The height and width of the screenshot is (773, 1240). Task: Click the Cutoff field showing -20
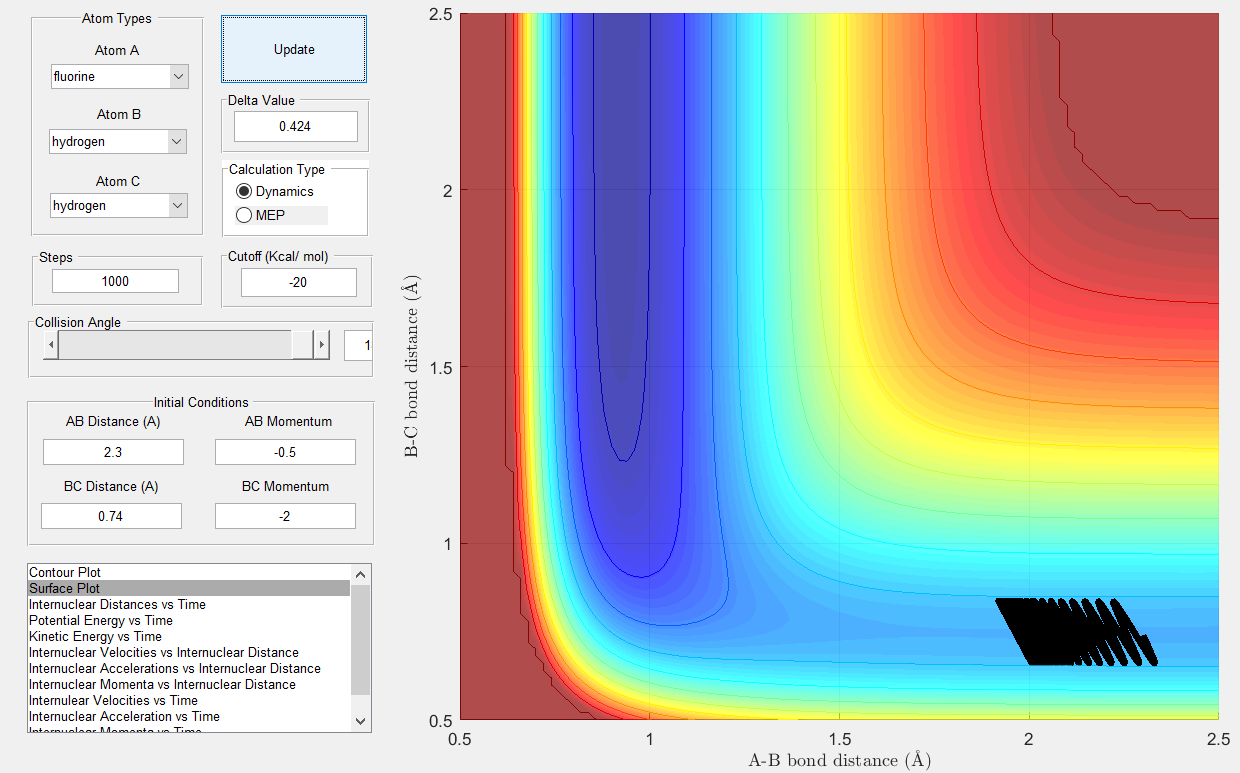point(298,282)
